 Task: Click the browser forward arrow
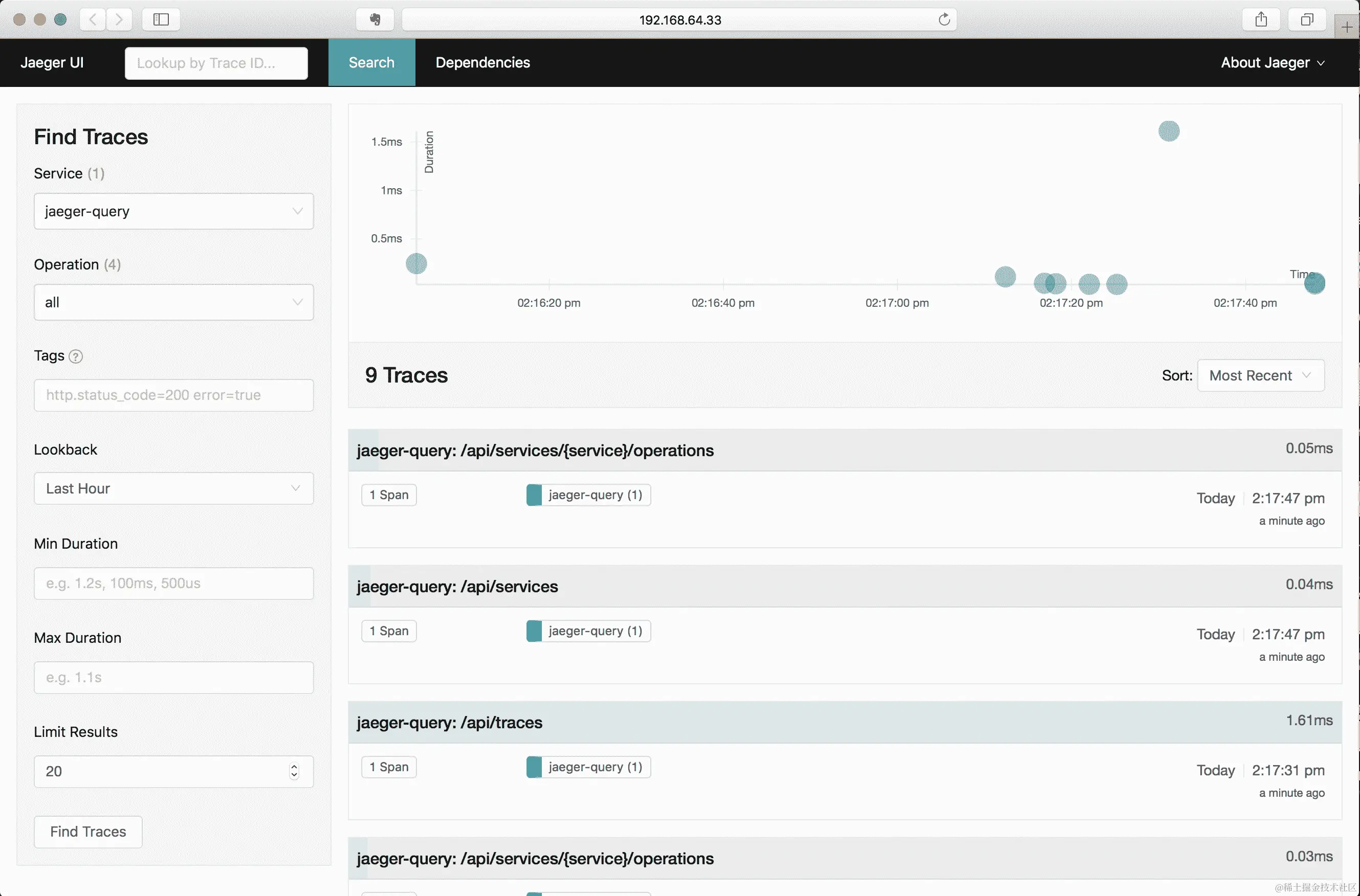[x=119, y=19]
